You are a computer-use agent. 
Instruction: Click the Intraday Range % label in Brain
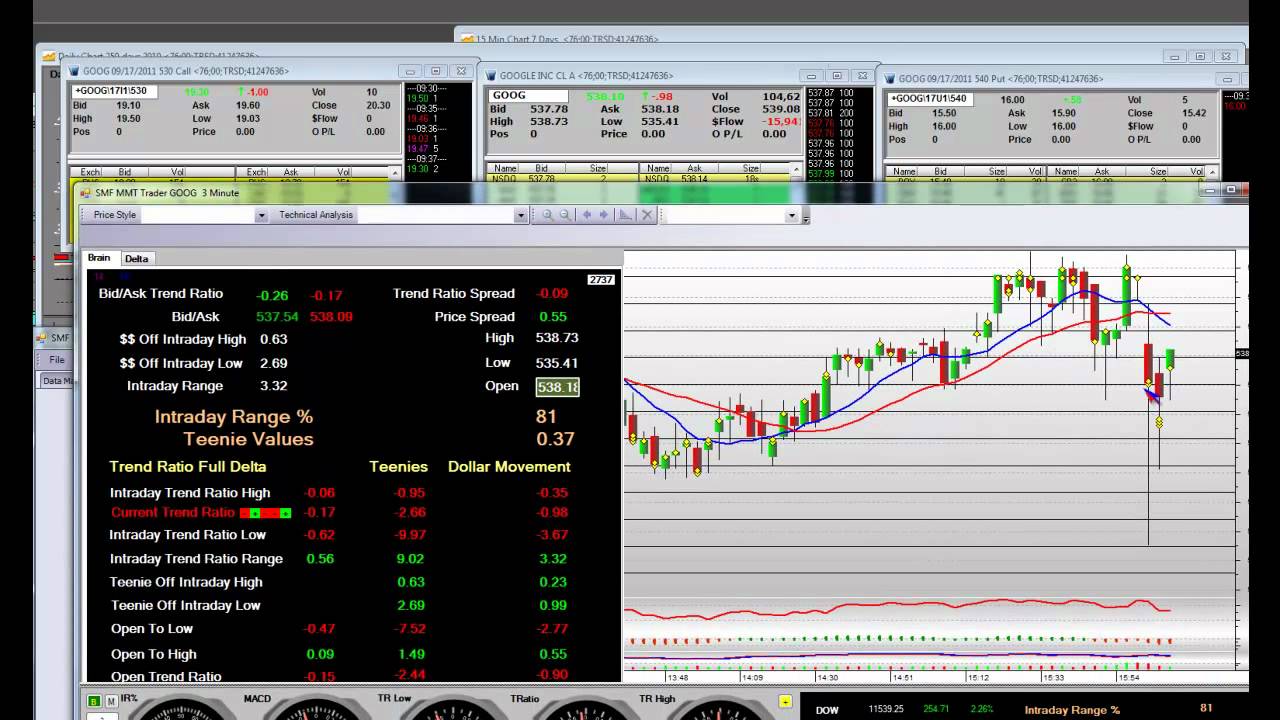234,417
